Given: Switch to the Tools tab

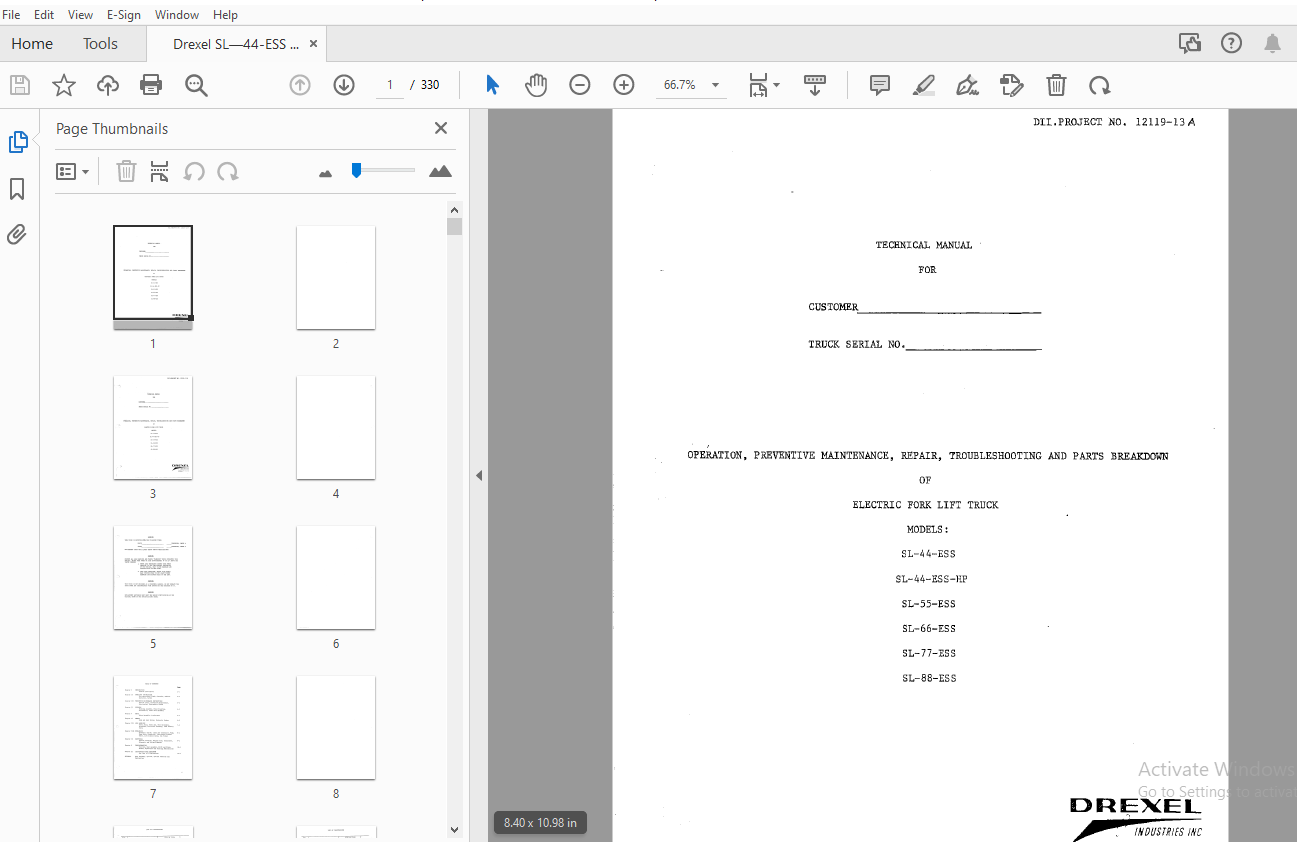Looking at the screenshot, I should click(100, 44).
